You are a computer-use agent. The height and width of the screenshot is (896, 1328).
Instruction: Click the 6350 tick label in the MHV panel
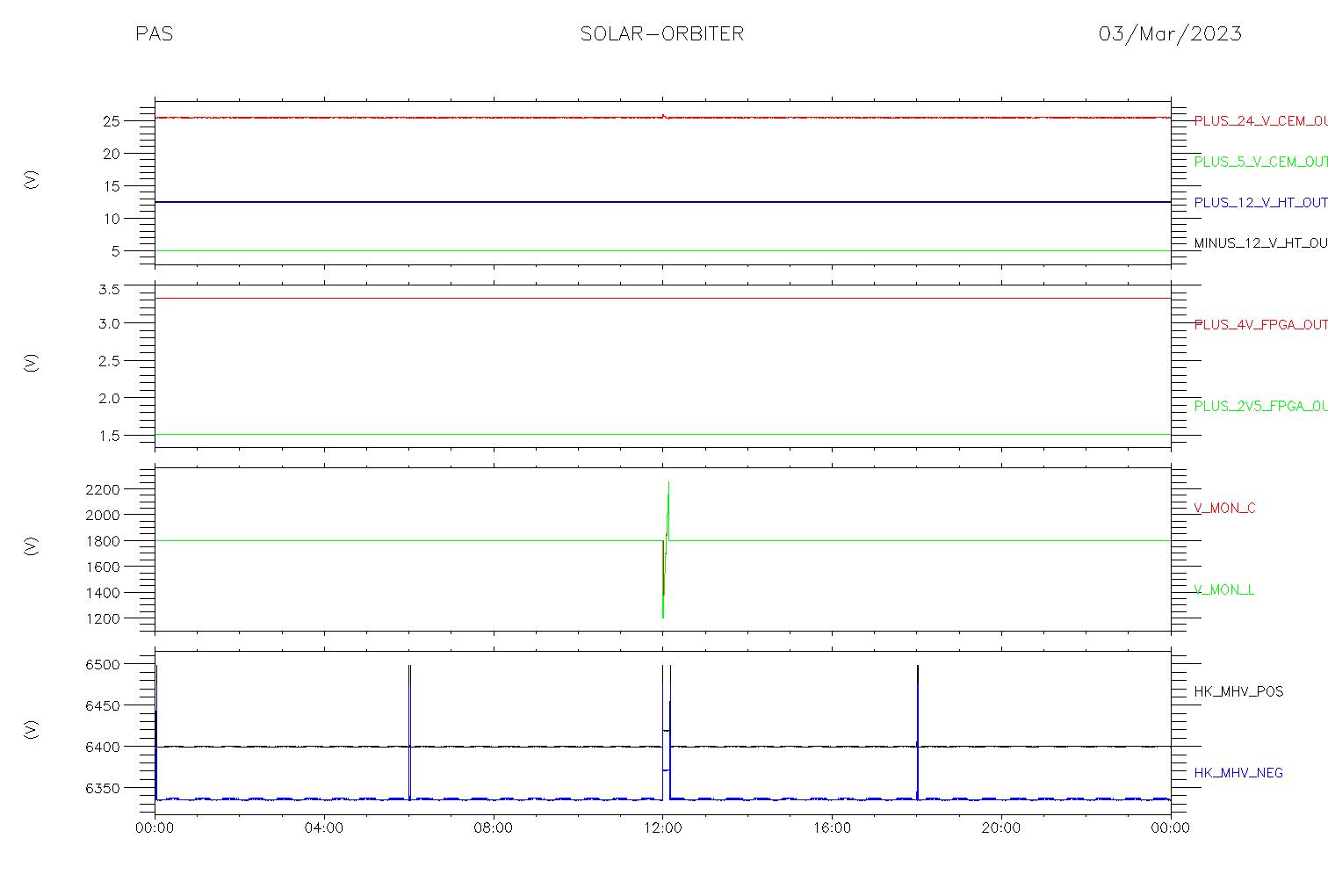(x=102, y=789)
